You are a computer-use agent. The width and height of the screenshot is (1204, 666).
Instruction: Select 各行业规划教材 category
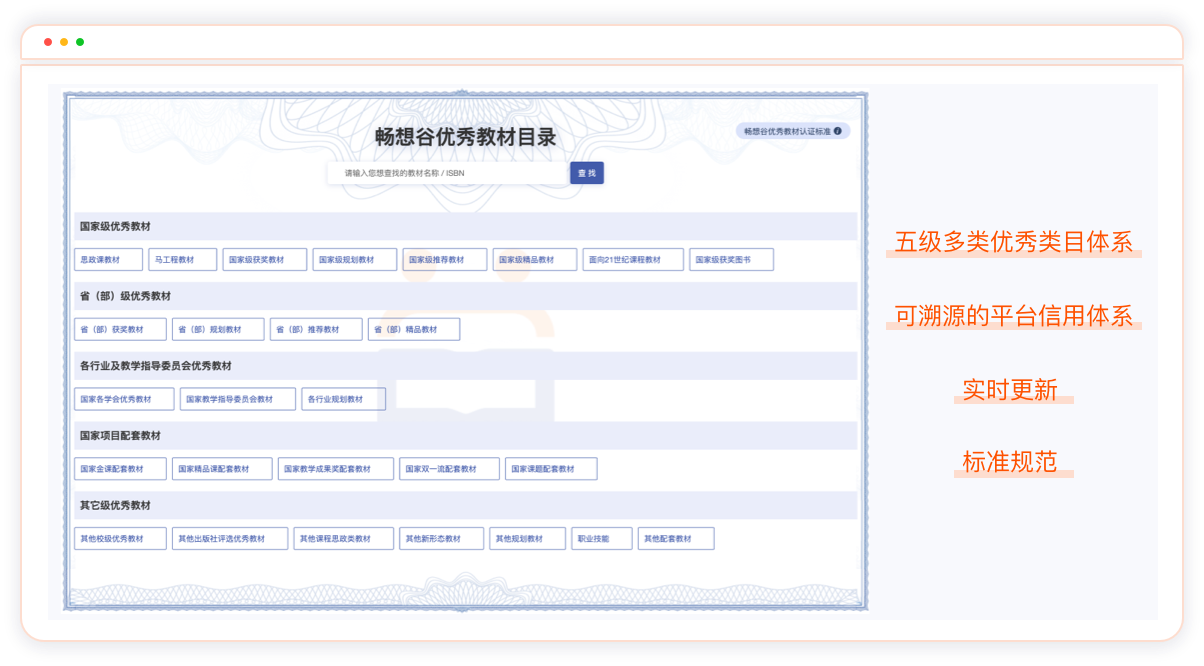[343, 399]
